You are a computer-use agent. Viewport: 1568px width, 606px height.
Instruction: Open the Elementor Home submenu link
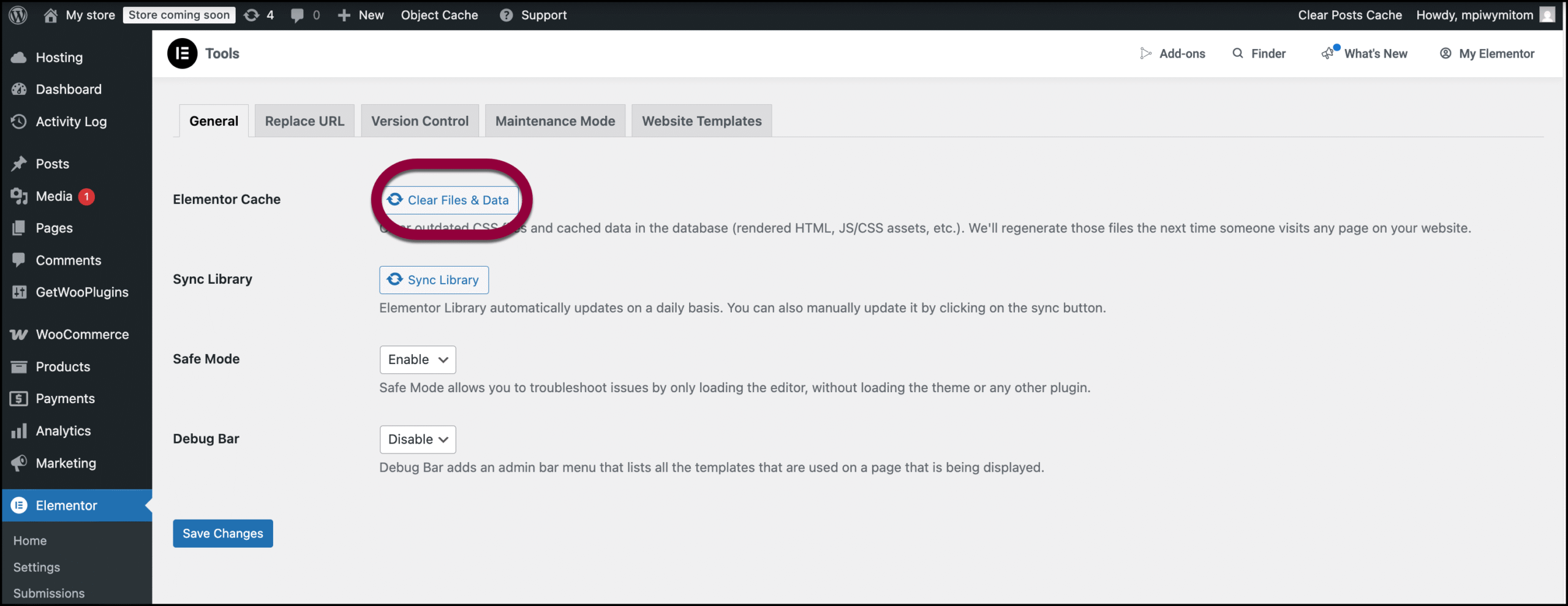click(x=30, y=540)
